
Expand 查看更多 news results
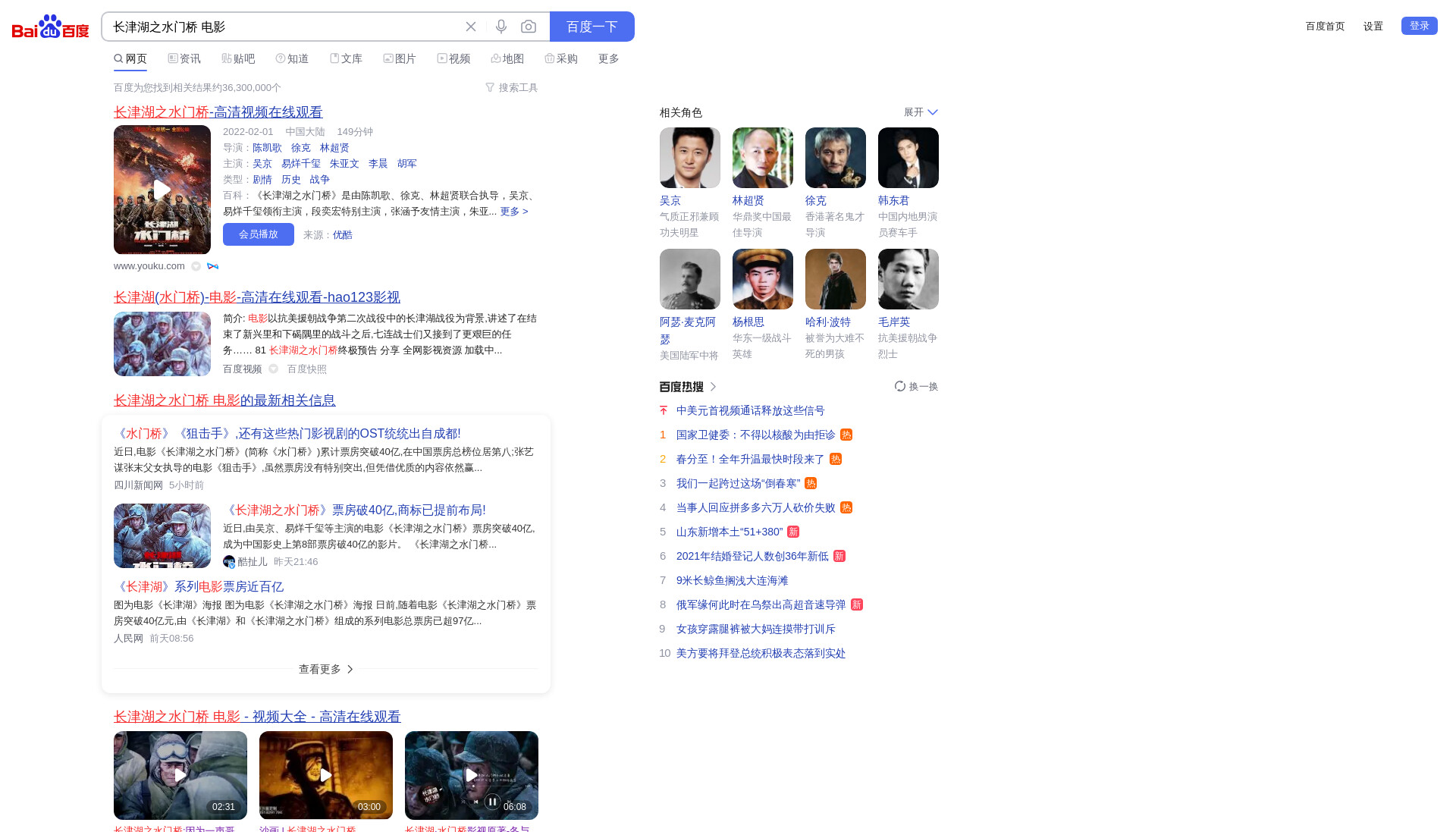coord(326,670)
